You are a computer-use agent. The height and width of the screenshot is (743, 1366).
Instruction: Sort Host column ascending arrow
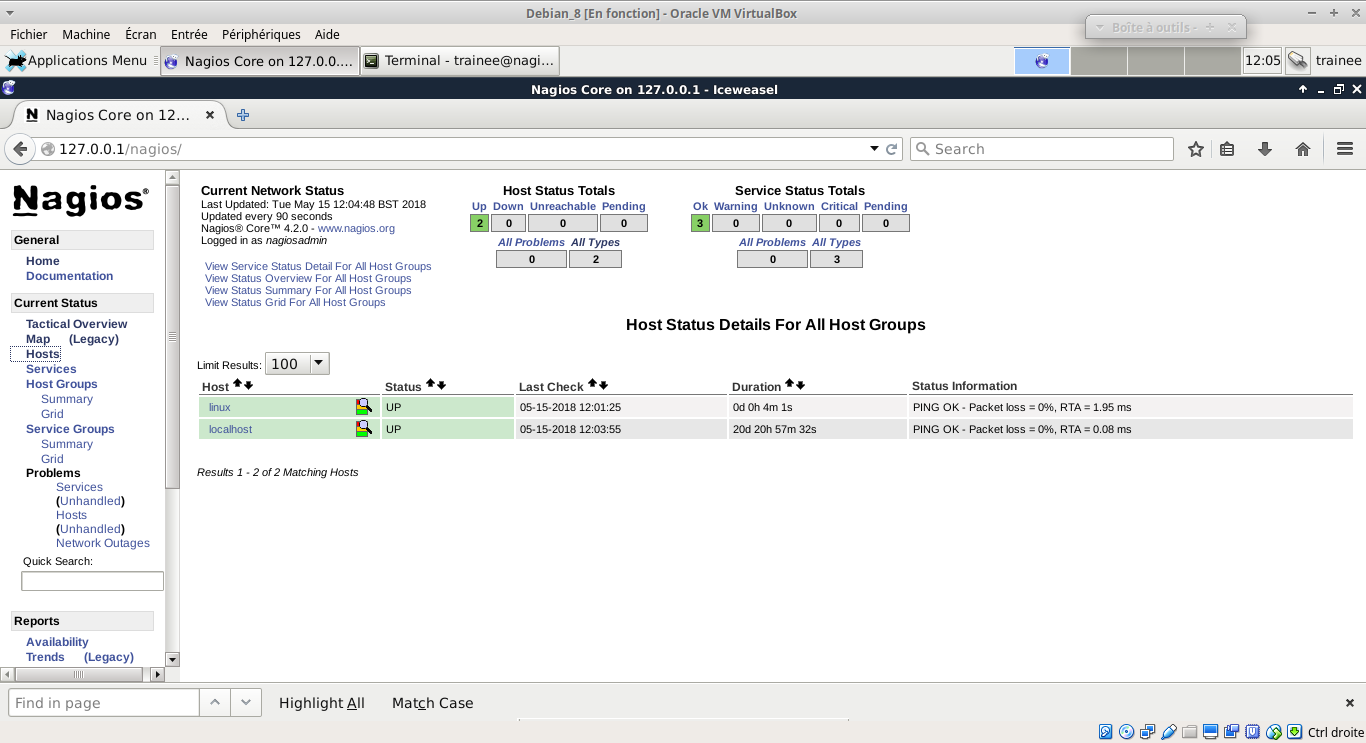pyautogui.click(x=238, y=385)
